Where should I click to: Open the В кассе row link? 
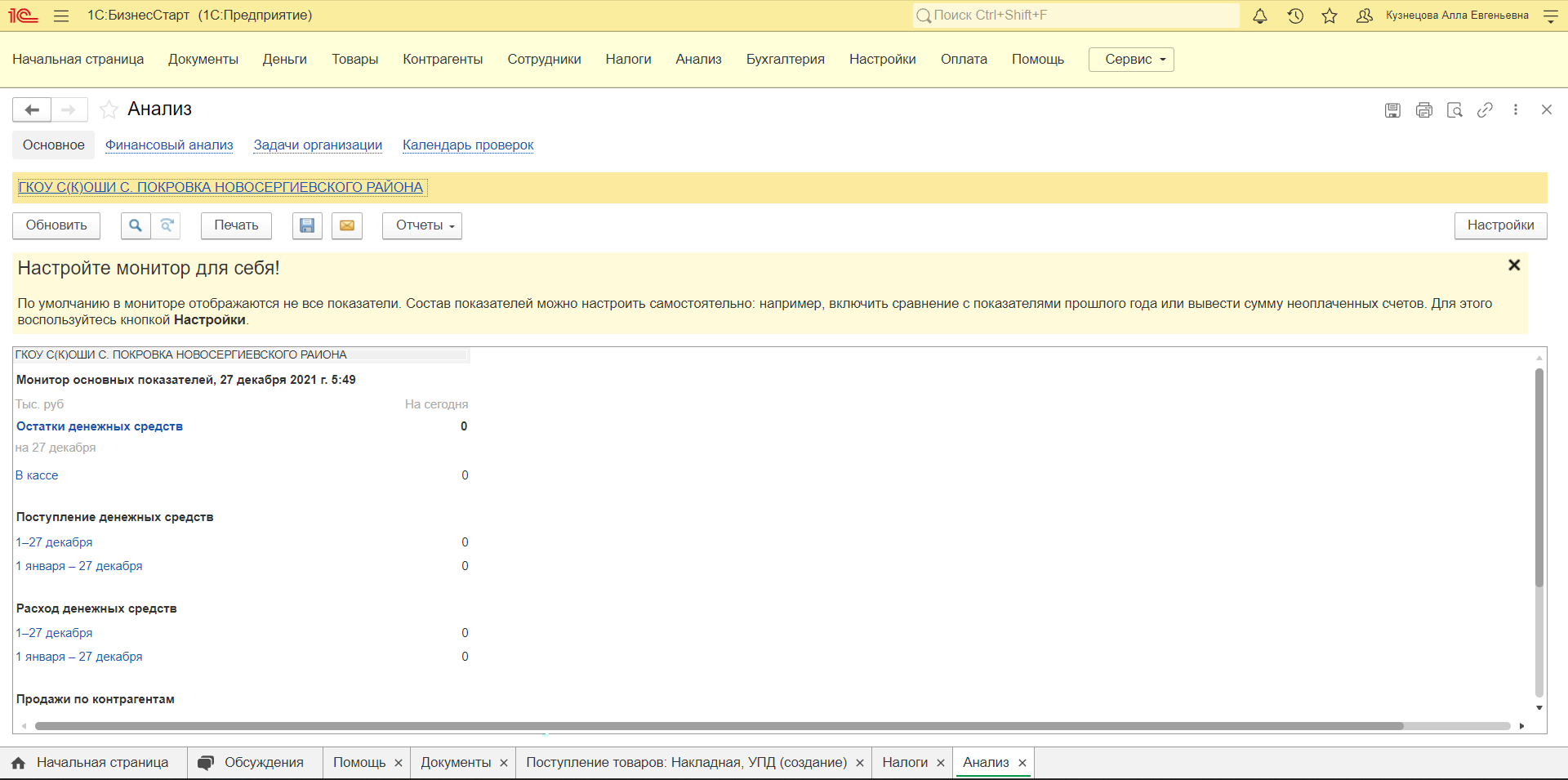[x=37, y=475]
